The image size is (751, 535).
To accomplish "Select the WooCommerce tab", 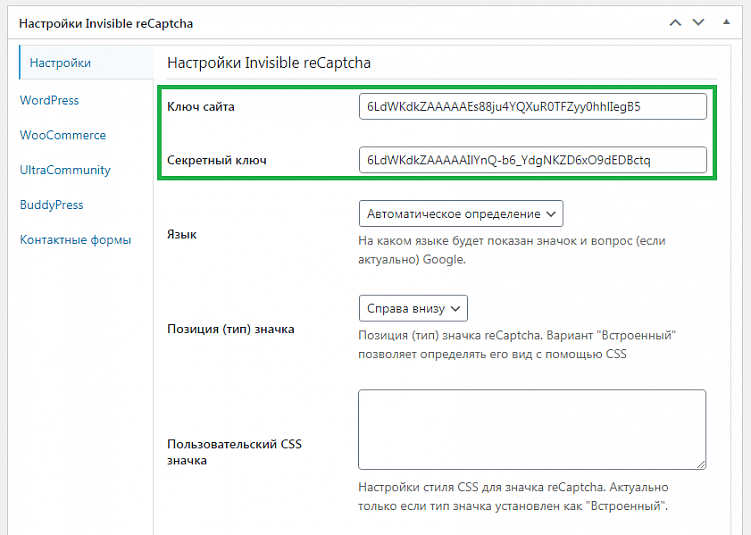I will [x=62, y=135].
